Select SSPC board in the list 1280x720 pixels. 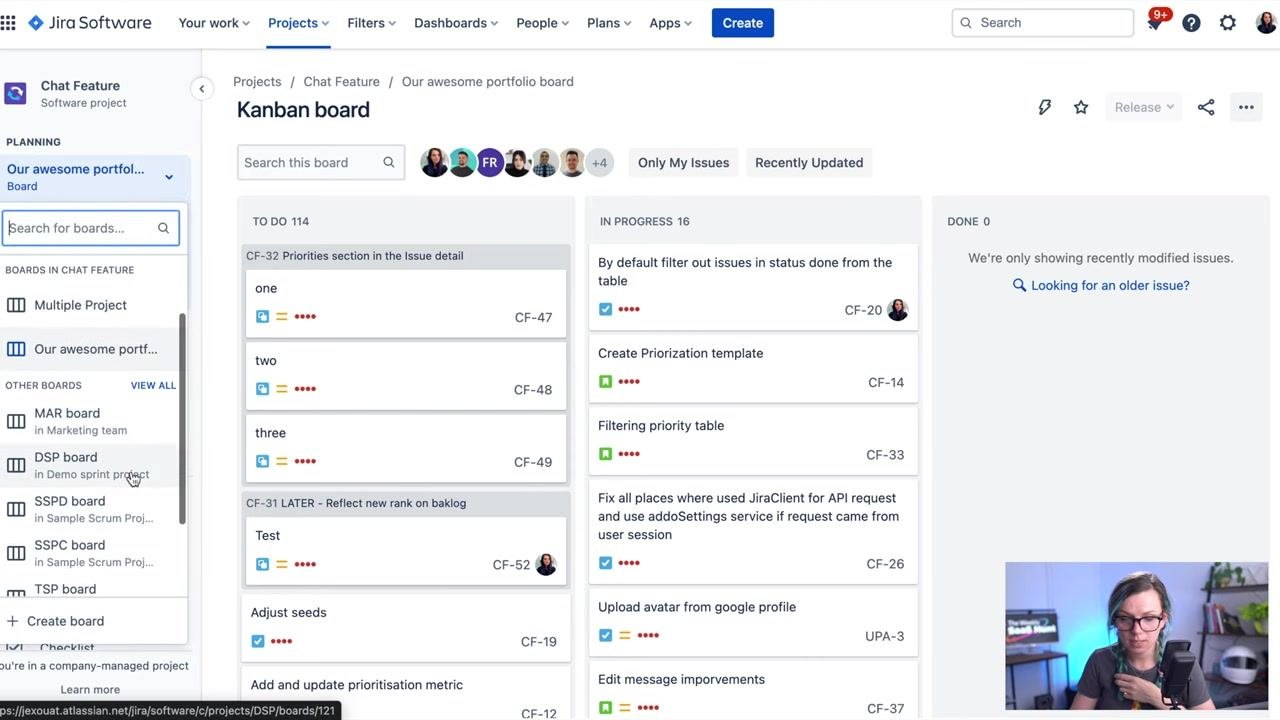92,553
